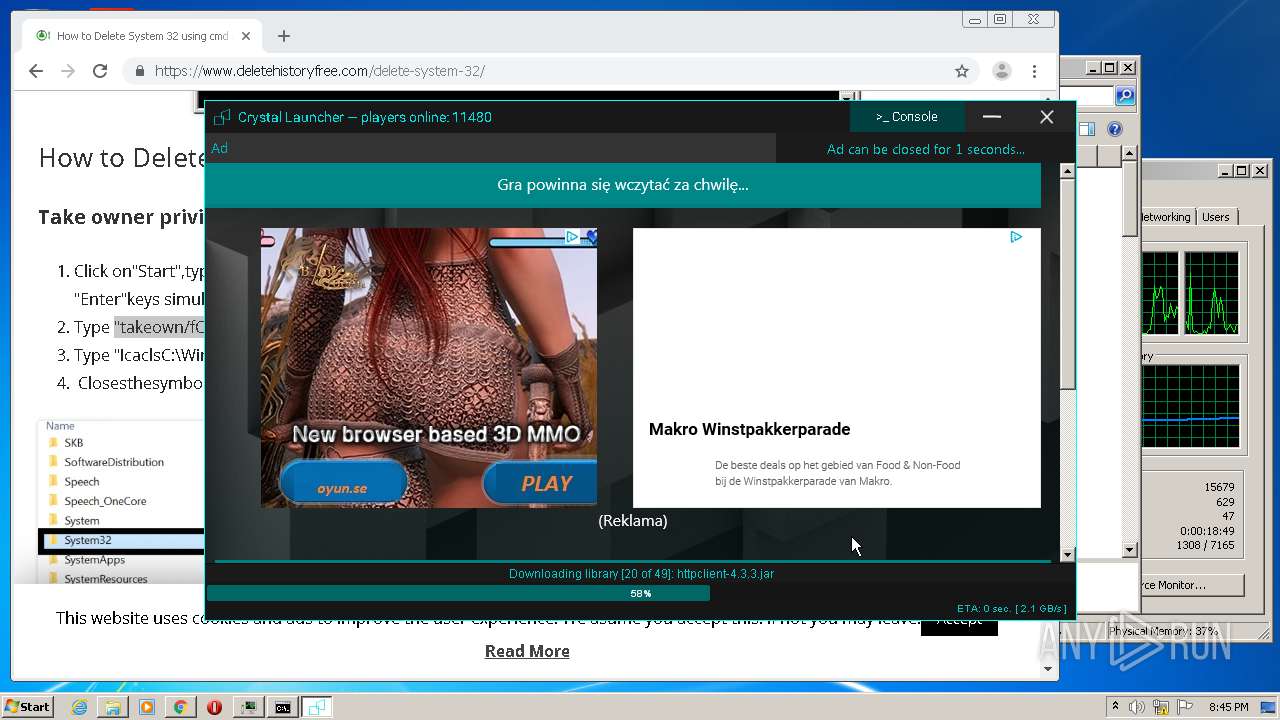
Task: Click Explorer window scrollbar up arrow
Action: pos(1129,155)
